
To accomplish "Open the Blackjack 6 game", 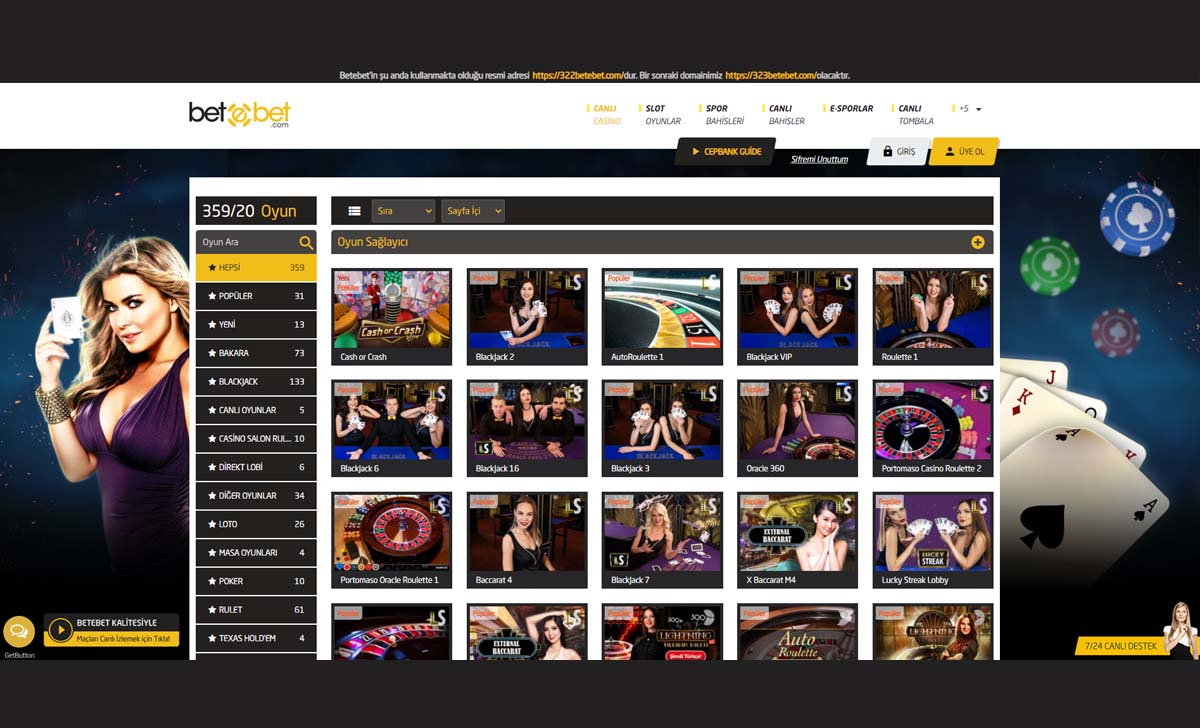I will pyautogui.click(x=391, y=428).
